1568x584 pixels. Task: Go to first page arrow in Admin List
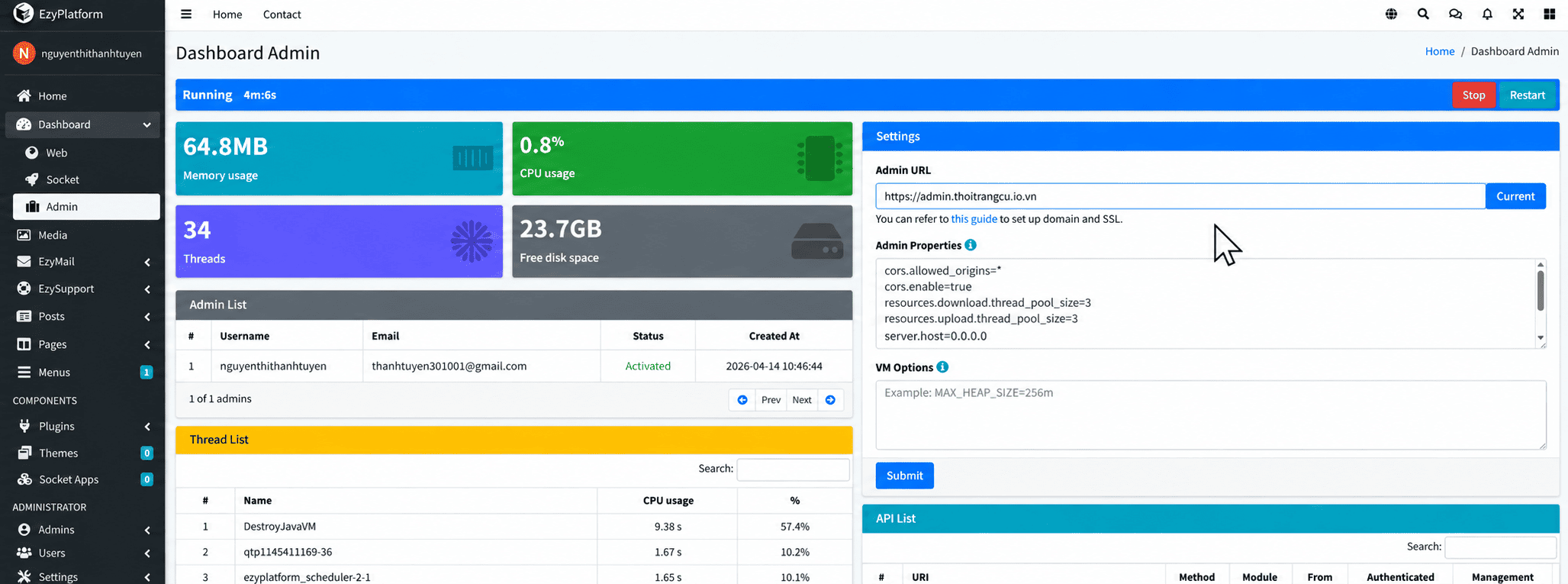point(742,400)
